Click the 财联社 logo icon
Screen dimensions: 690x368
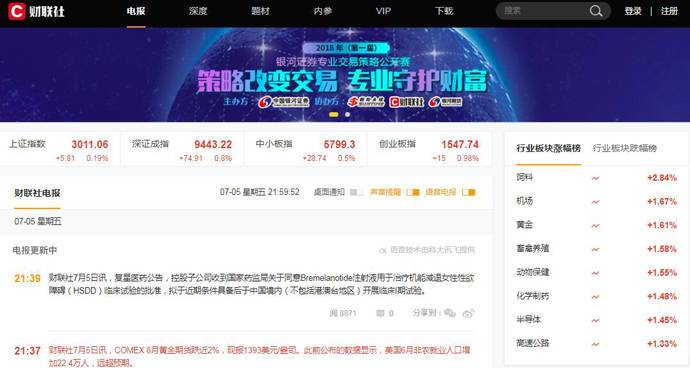[17, 11]
